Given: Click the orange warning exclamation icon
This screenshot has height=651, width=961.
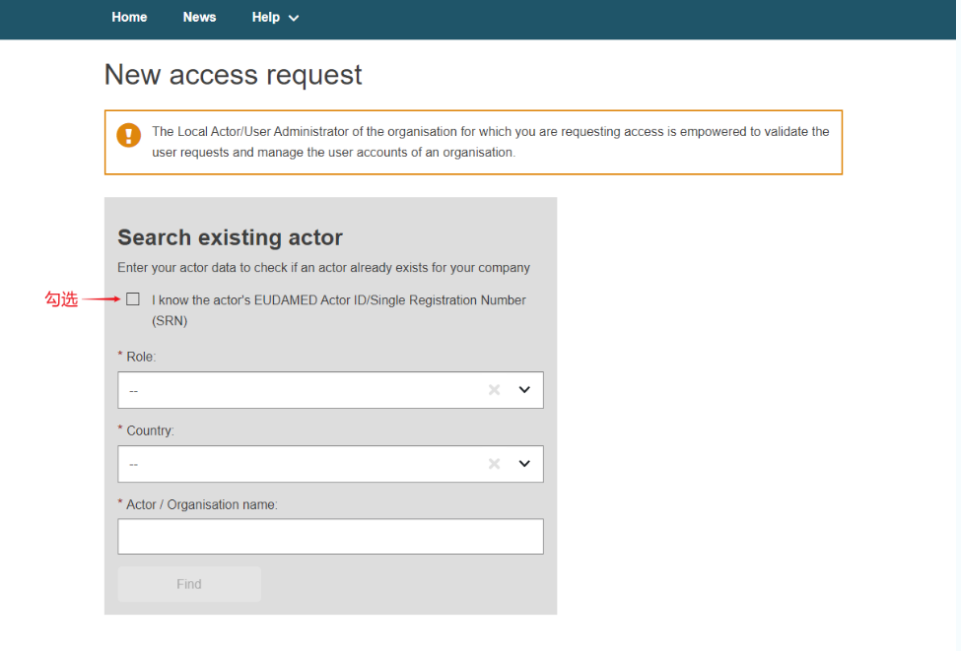Looking at the screenshot, I should pyautogui.click(x=129, y=135).
